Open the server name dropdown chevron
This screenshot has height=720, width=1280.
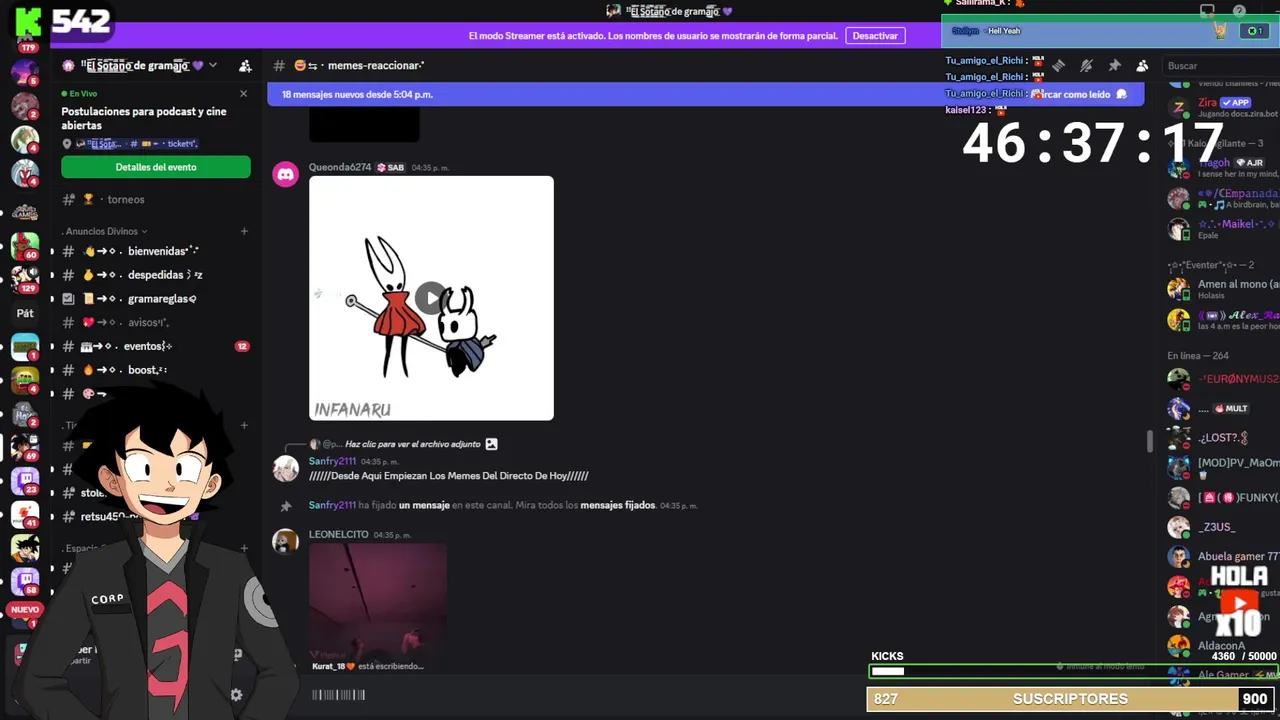[213, 66]
